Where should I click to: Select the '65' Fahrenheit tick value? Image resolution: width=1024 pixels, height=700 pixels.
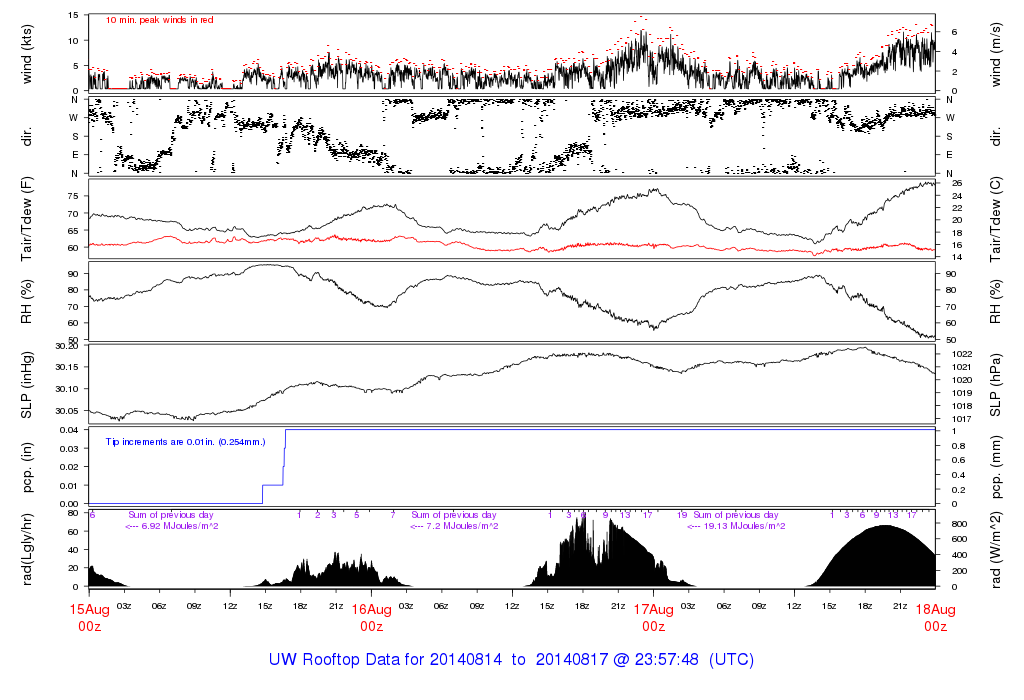coord(72,231)
